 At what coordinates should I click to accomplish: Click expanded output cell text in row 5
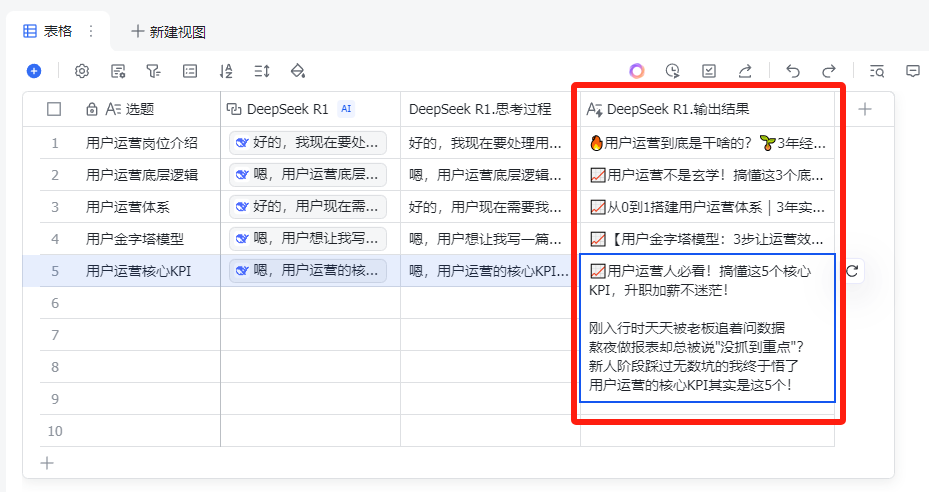tap(707, 328)
